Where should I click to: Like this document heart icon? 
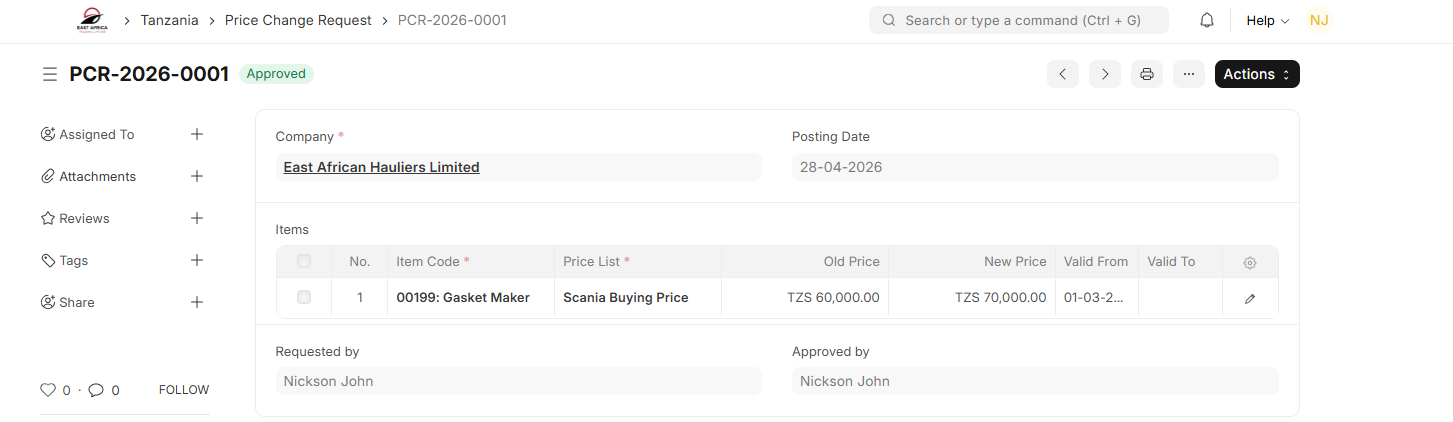coord(48,390)
